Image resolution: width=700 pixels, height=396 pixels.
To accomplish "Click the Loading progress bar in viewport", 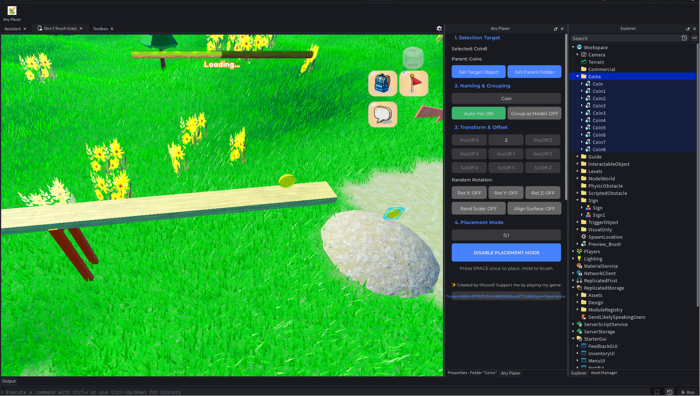I will [222, 54].
